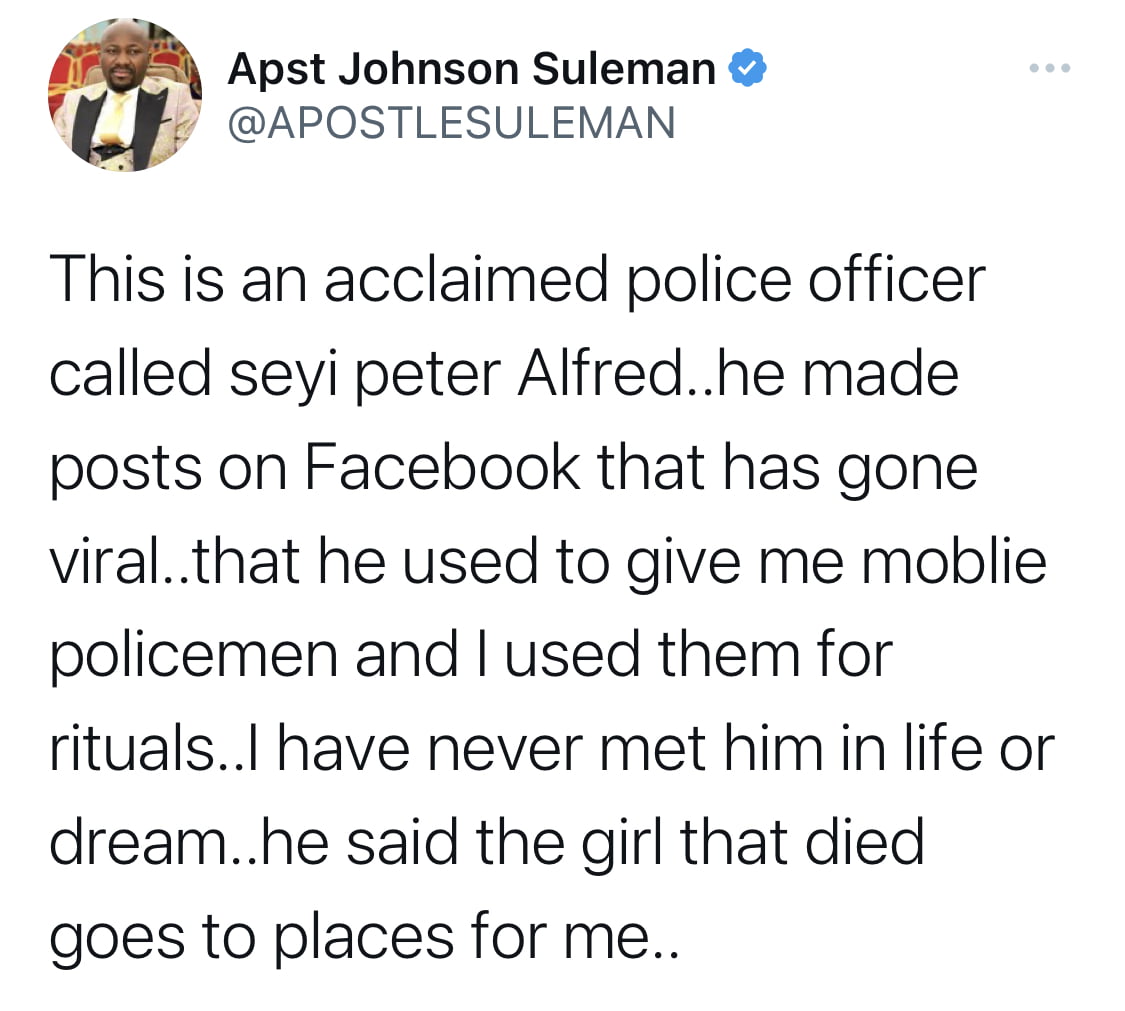Click the word Facebook in the tweet
Image resolution: width=1125 pixels, height=1011 pixels.
(442, 469)
